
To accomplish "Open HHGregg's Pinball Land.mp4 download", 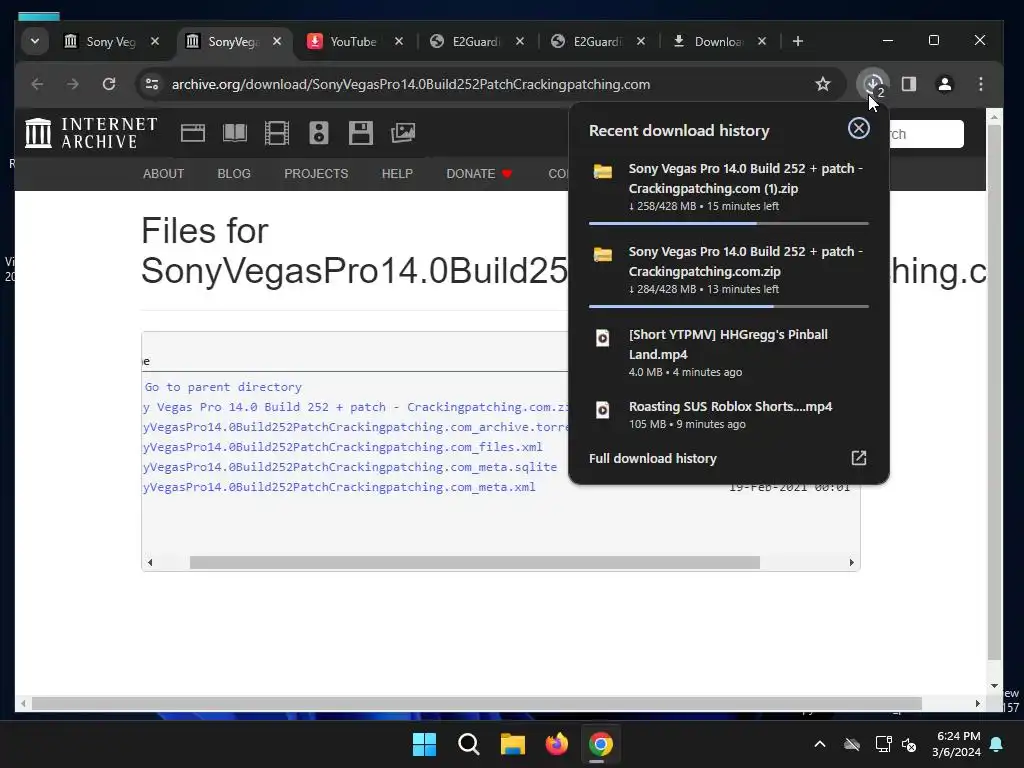I will tap(729, 353).
